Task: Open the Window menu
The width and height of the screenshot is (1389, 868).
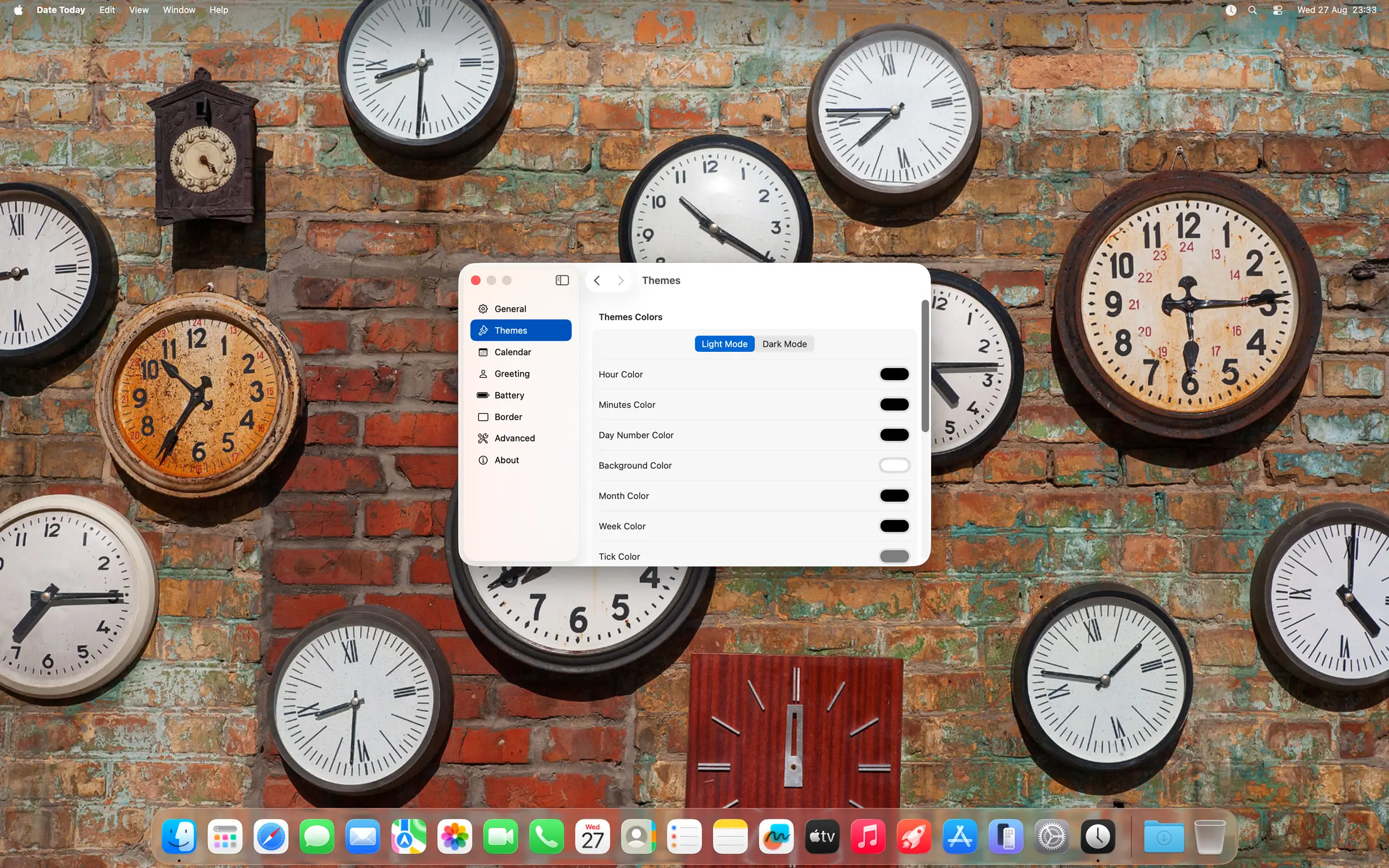Action: coord(179,10)
